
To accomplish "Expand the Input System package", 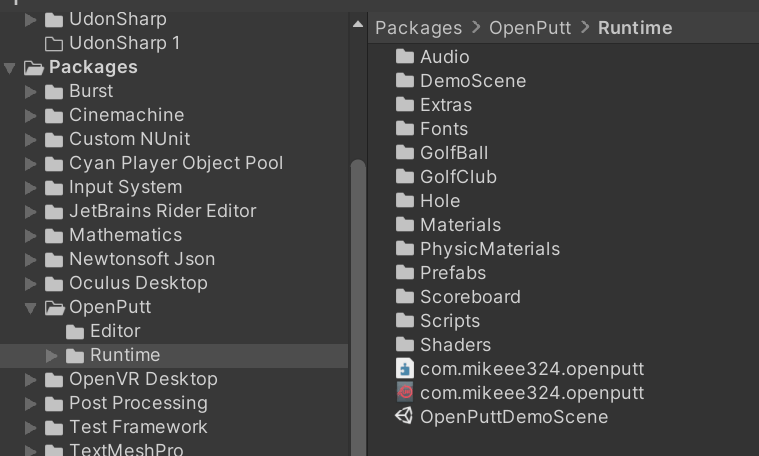I will pyautogui.click(x=30, y=187).
